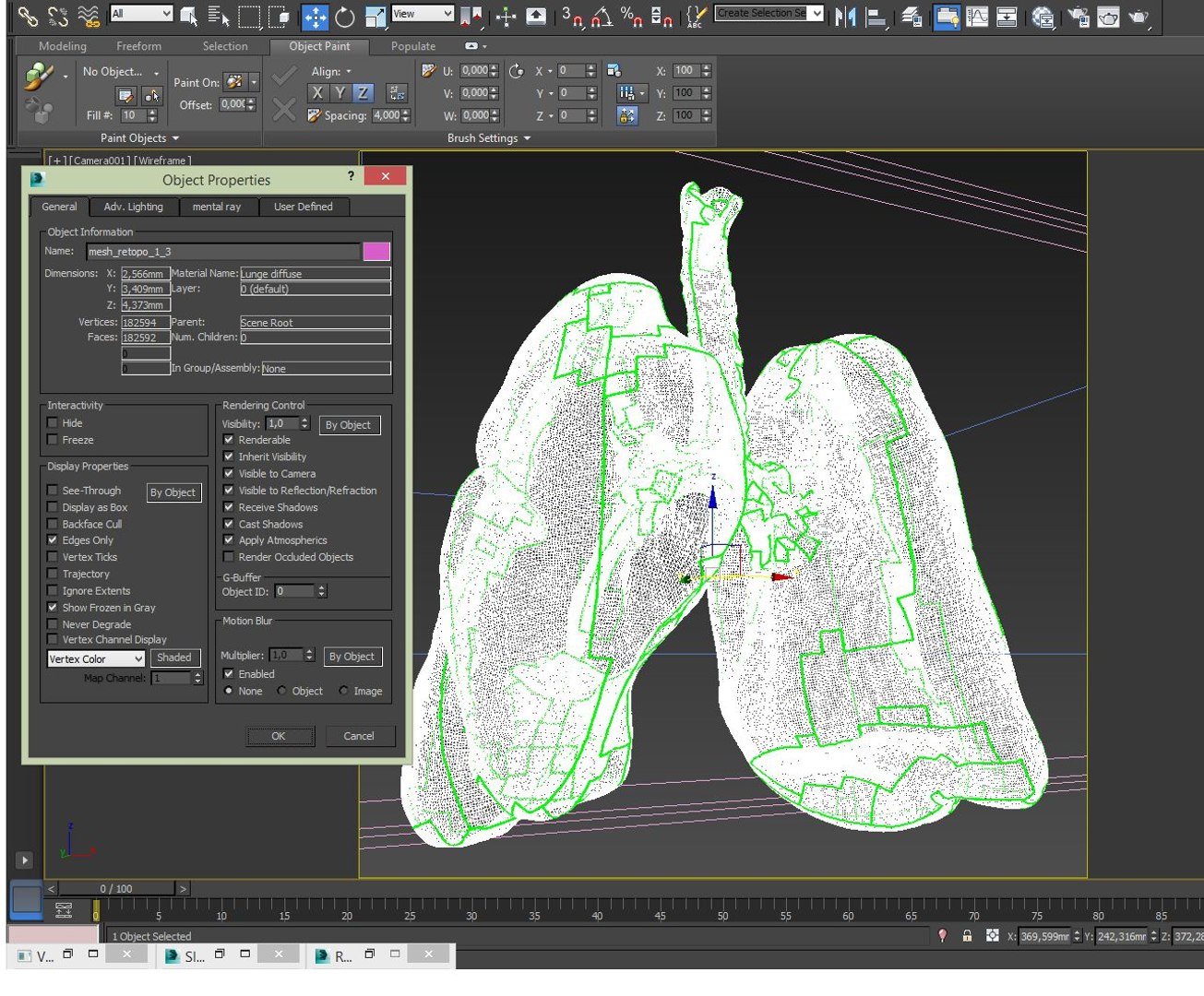Viewport: 1204px width, 996px height.
Task: Enable the Hide checkbox under Interactivity
Action: [53, 422]
